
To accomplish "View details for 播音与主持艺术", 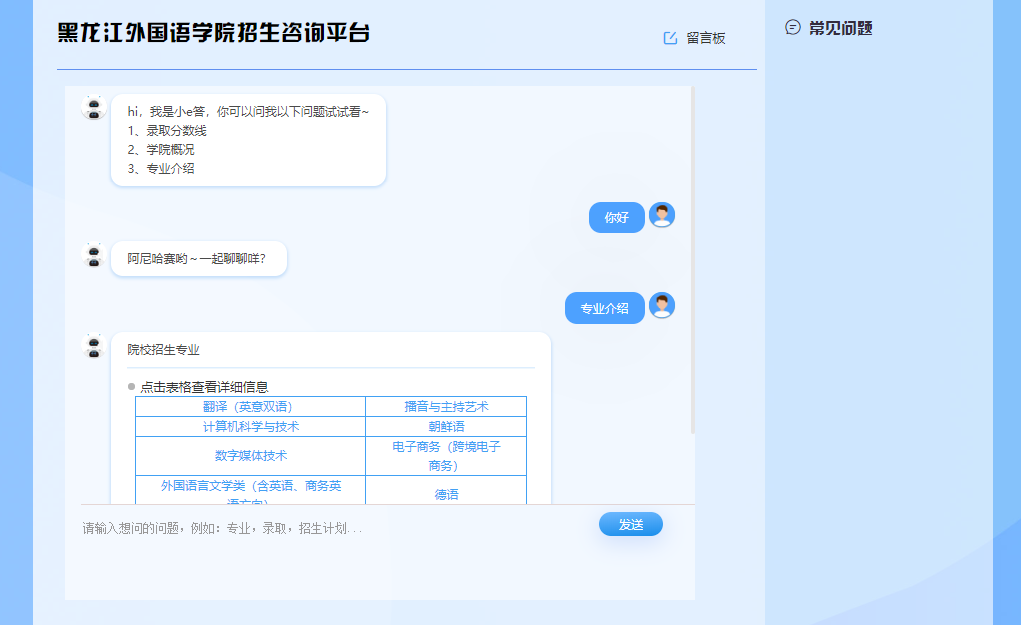I will pyautogui.click(x=446, y=407).
